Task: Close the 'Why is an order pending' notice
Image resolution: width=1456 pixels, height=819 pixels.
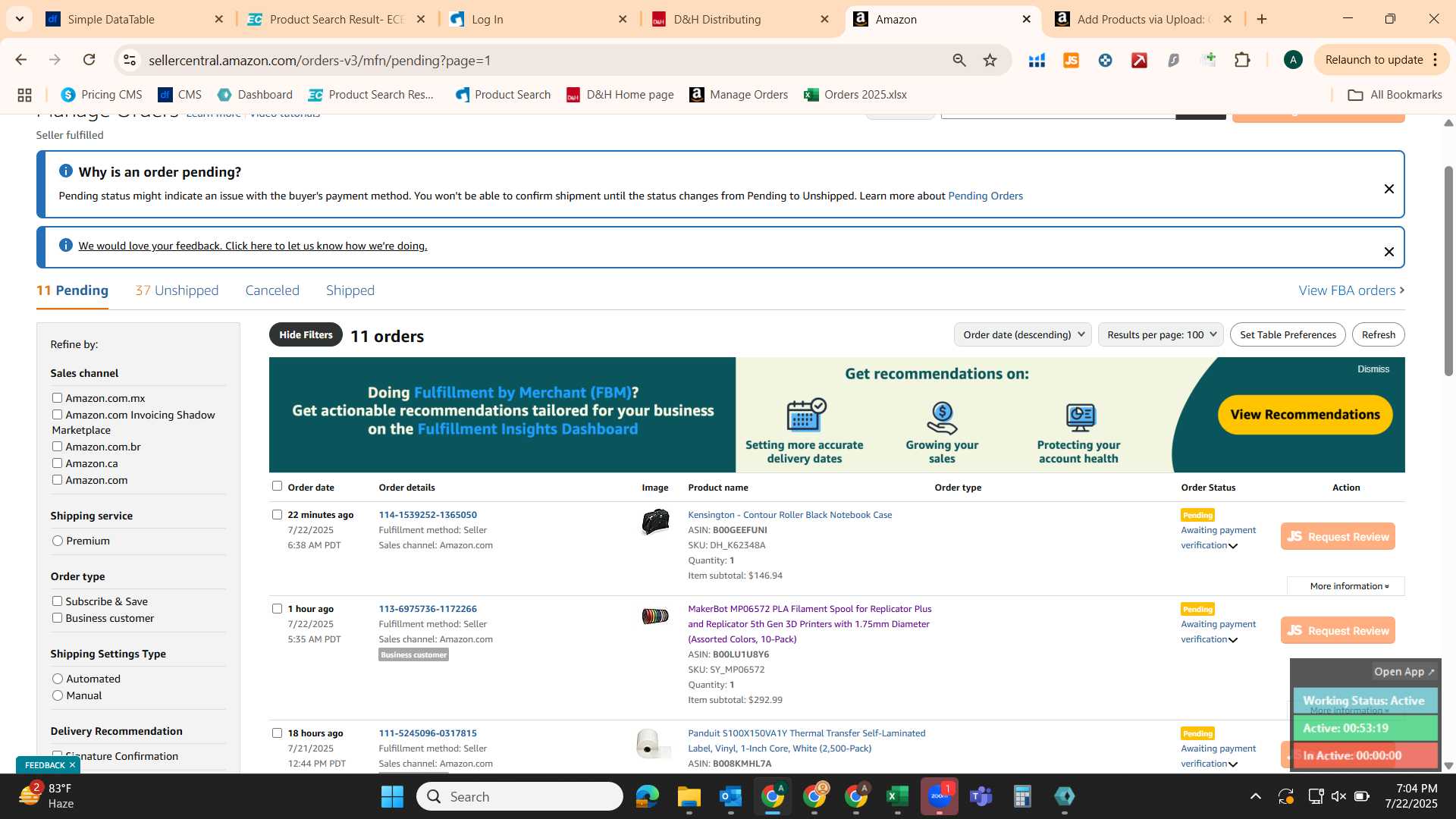Action: click(1389, 189)
